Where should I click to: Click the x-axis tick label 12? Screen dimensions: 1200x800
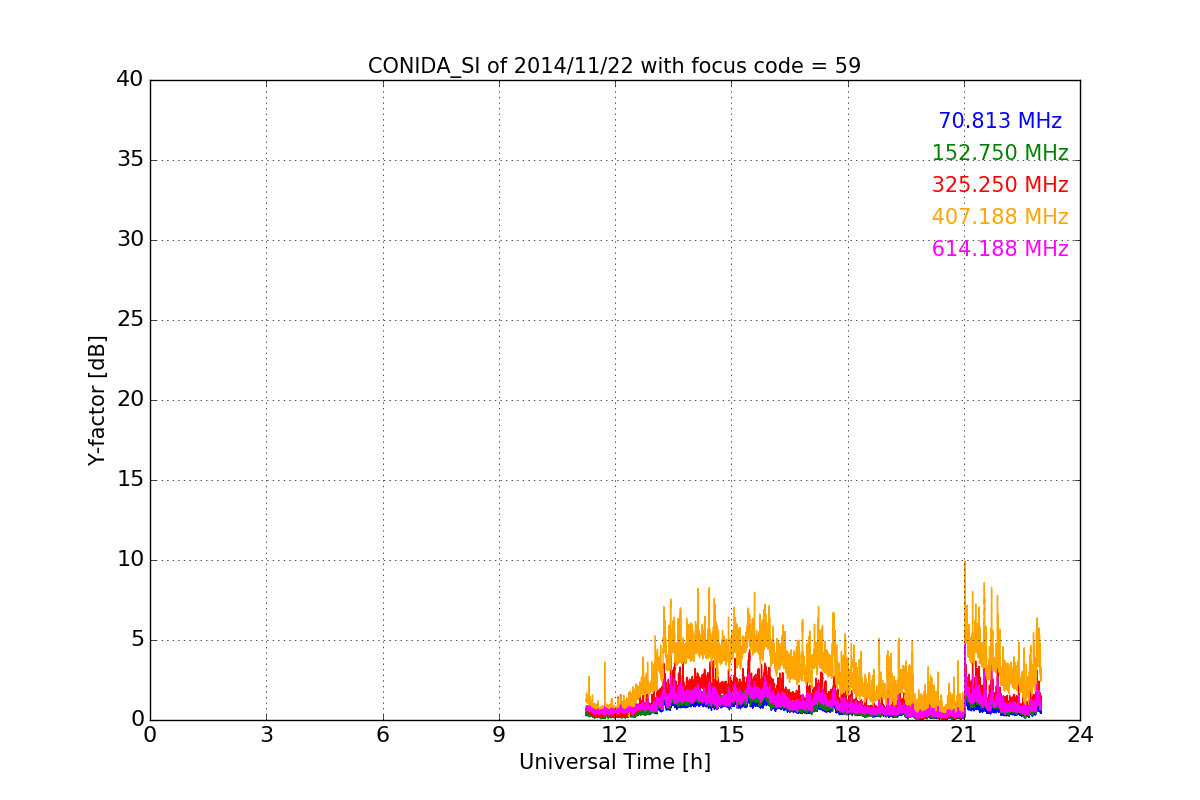pyautogui.click(x=615, y=735)
